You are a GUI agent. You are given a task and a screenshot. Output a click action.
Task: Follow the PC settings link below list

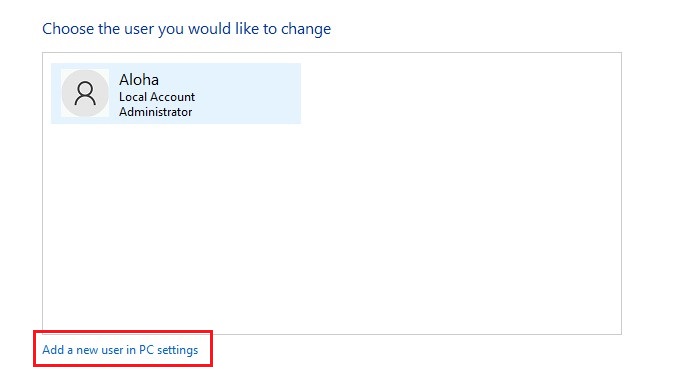click(120, 350)
